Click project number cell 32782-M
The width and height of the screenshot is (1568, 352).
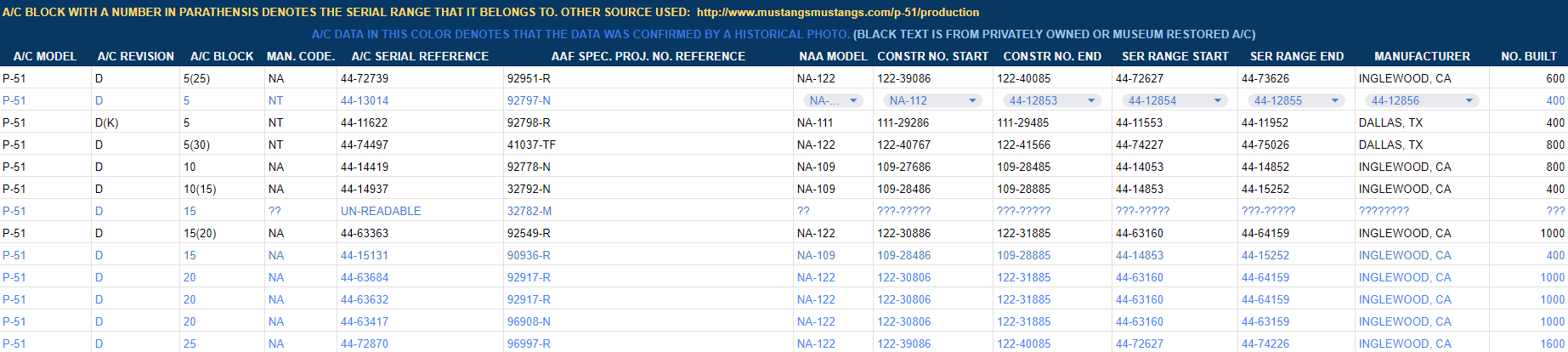(648, 211)
